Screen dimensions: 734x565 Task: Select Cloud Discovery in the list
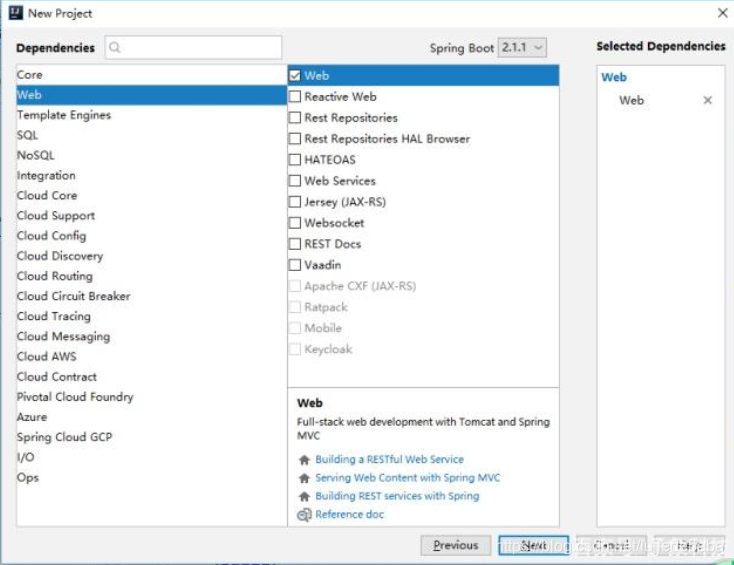[152, 256]
